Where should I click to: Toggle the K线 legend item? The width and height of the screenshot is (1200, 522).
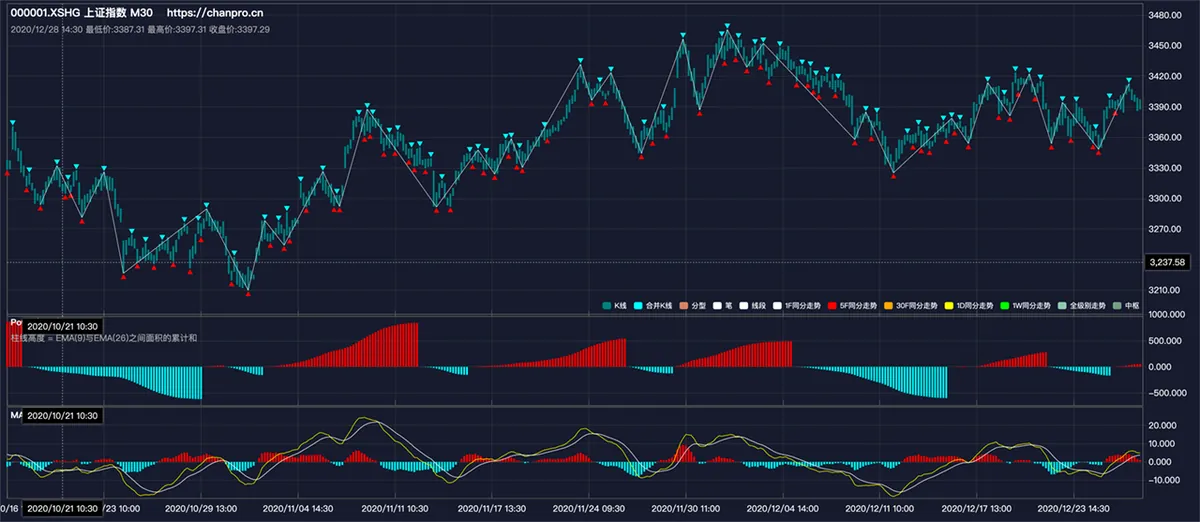pyautogui.click(x=615, y=305)
